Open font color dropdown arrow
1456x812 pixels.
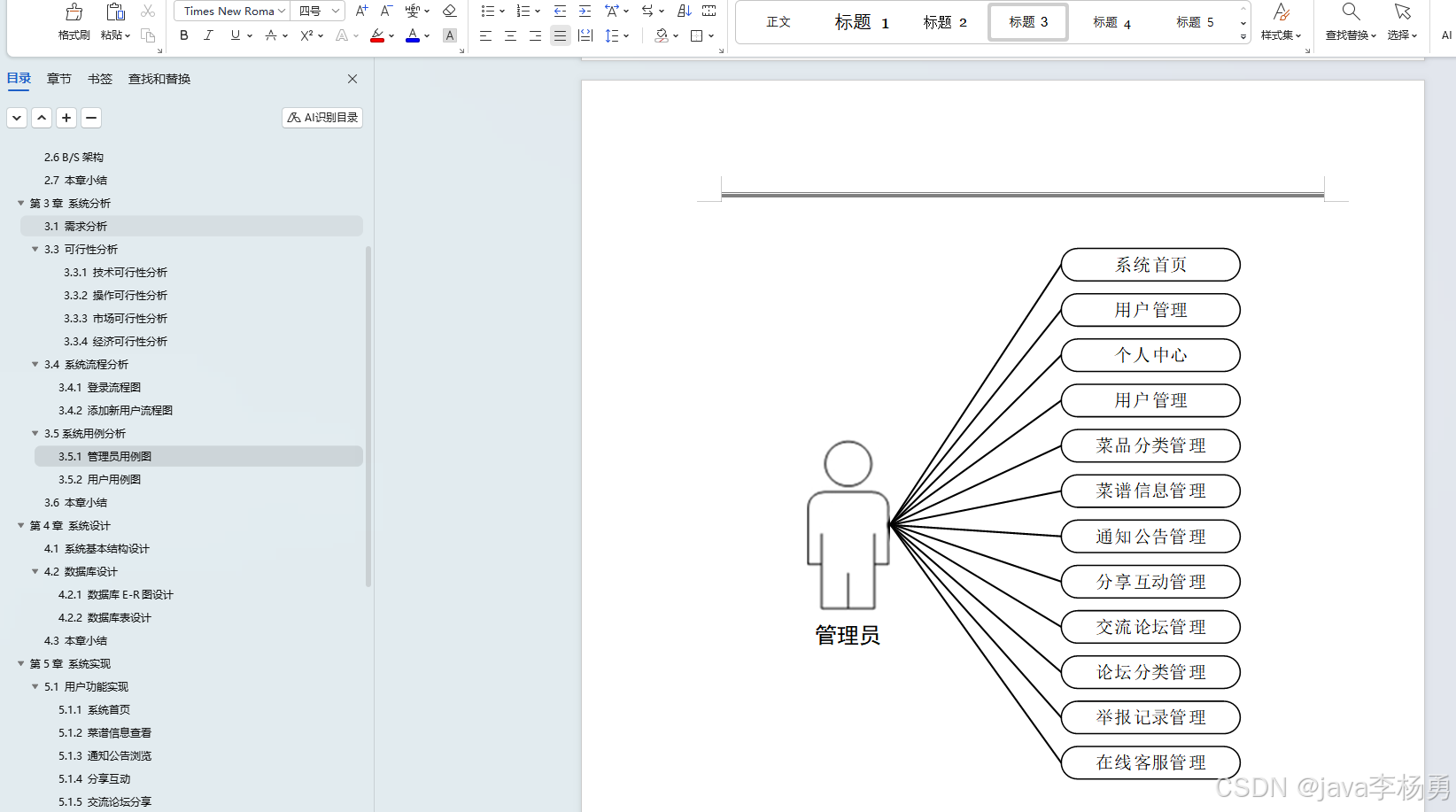pos(427,35)
